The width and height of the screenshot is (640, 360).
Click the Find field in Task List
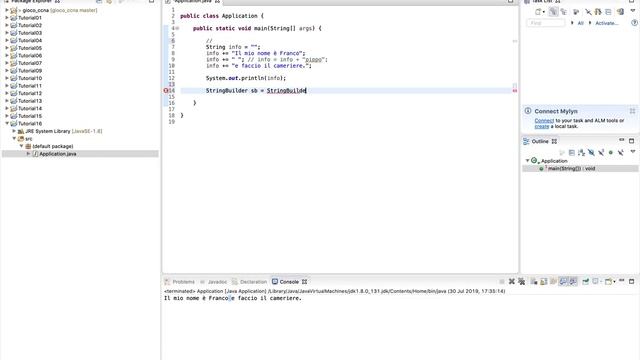tap(546, 23)
